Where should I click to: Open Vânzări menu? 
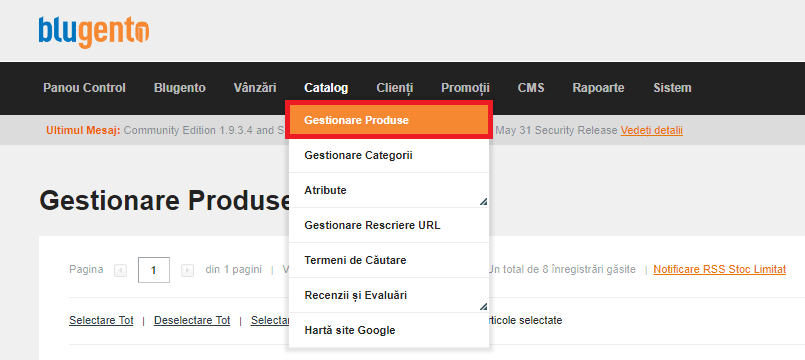(x=255, y=88)
